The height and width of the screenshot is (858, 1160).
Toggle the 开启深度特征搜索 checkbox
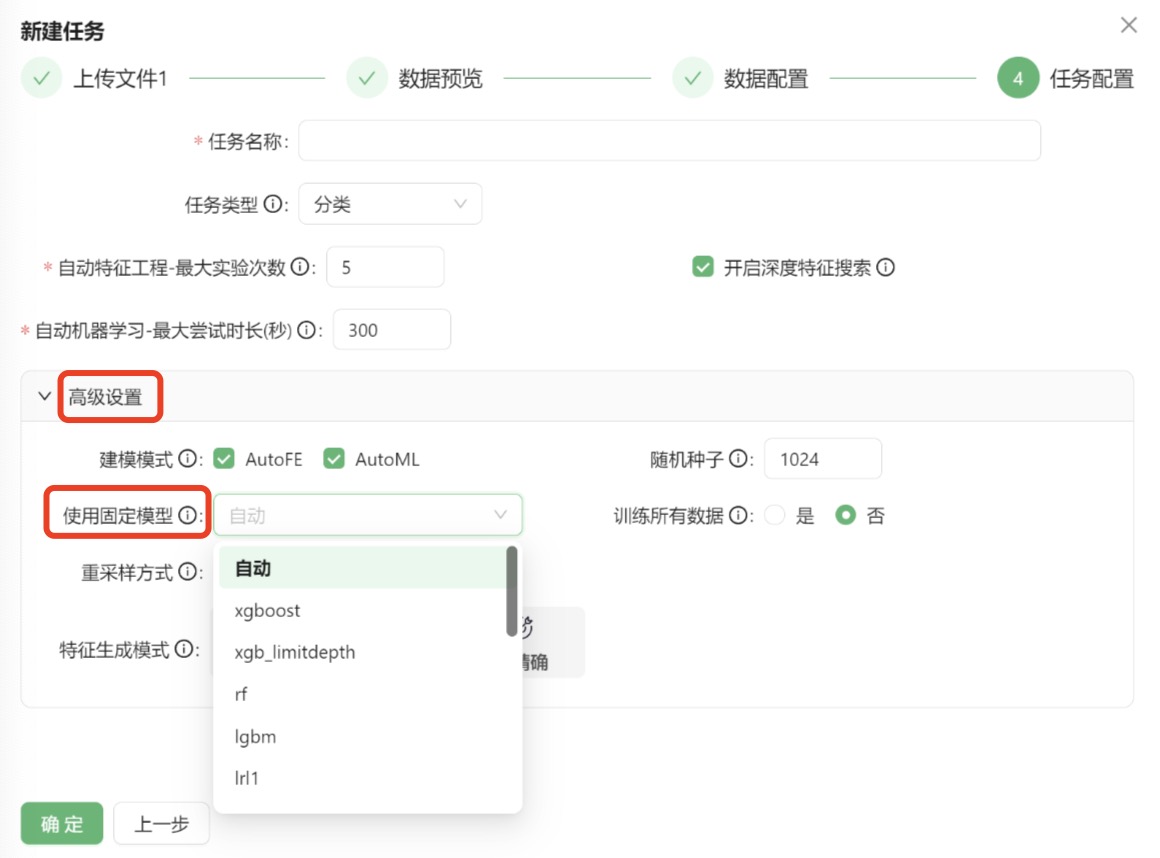[703, 268]
